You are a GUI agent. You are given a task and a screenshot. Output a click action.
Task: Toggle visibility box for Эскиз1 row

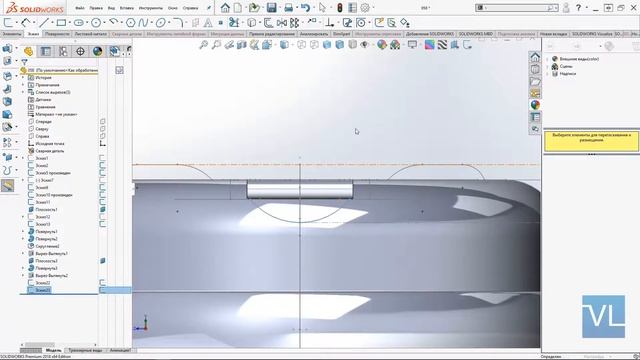tap(102, 158)
